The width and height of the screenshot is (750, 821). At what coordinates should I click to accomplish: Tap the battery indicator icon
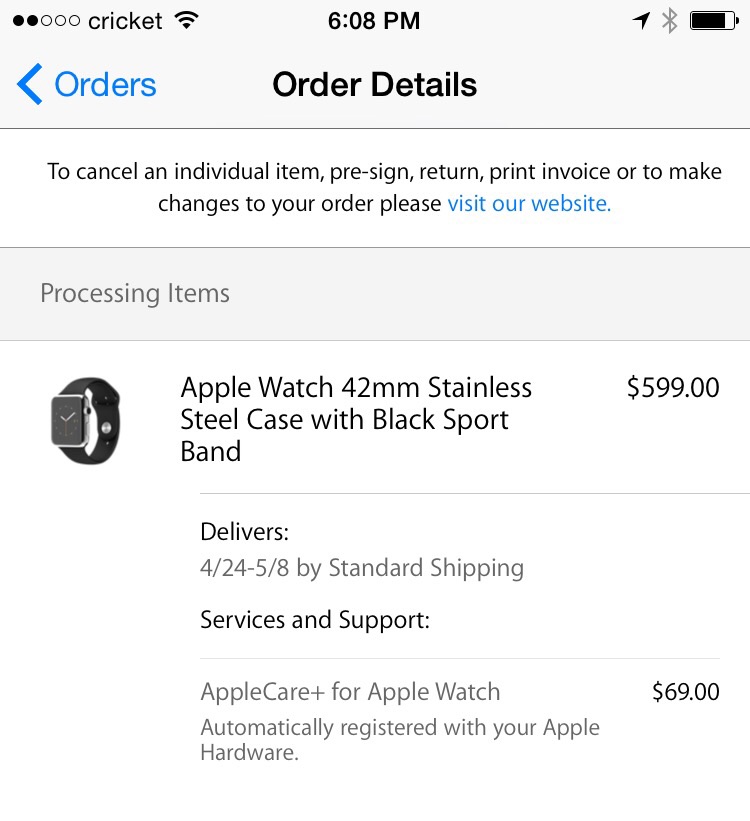pyautogui.click(x=714, y=20)
